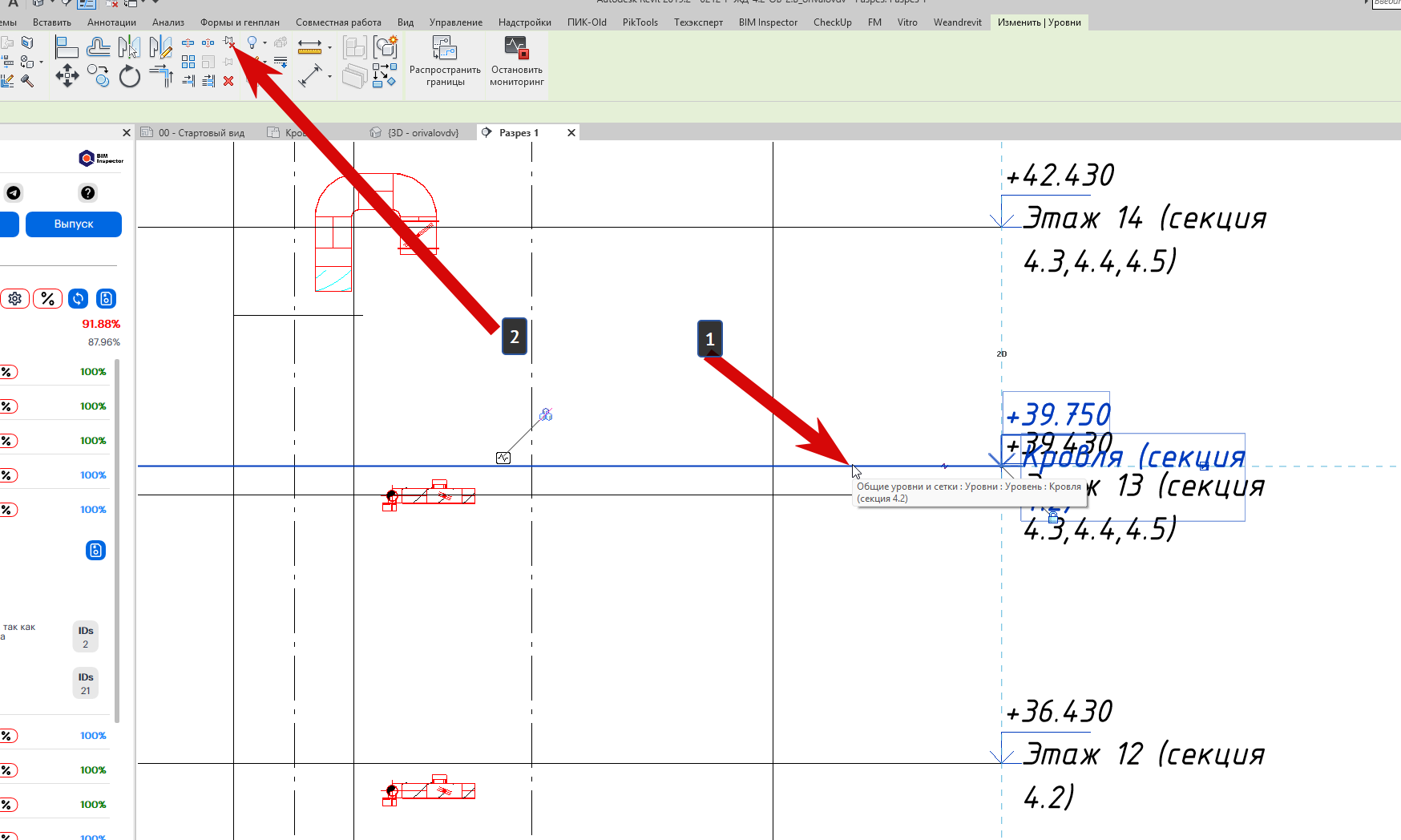Open the BIM Inspector settings gear

[x=14, y=299]
